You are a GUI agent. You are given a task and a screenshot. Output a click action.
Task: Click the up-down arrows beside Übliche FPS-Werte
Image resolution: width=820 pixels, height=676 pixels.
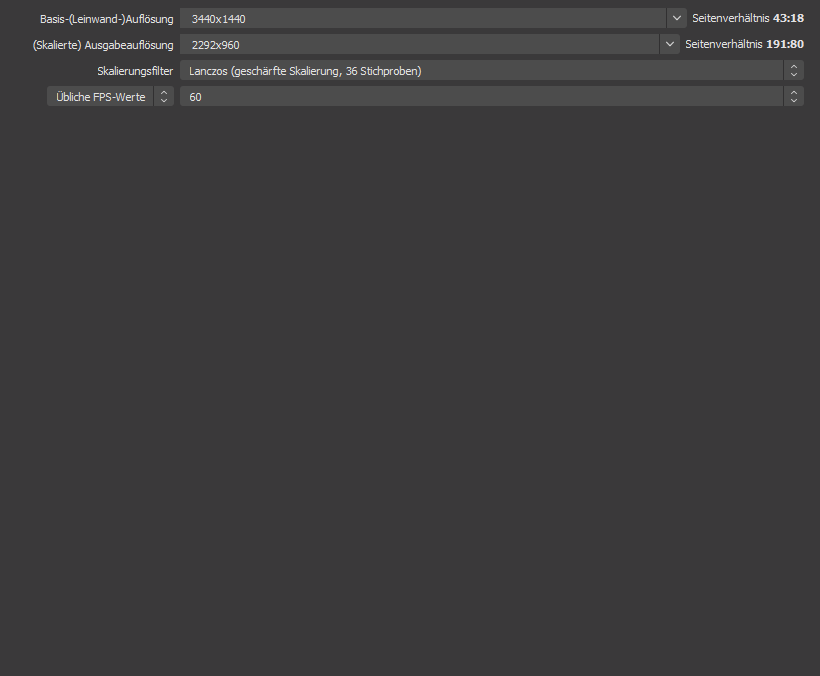coord(164,96)
